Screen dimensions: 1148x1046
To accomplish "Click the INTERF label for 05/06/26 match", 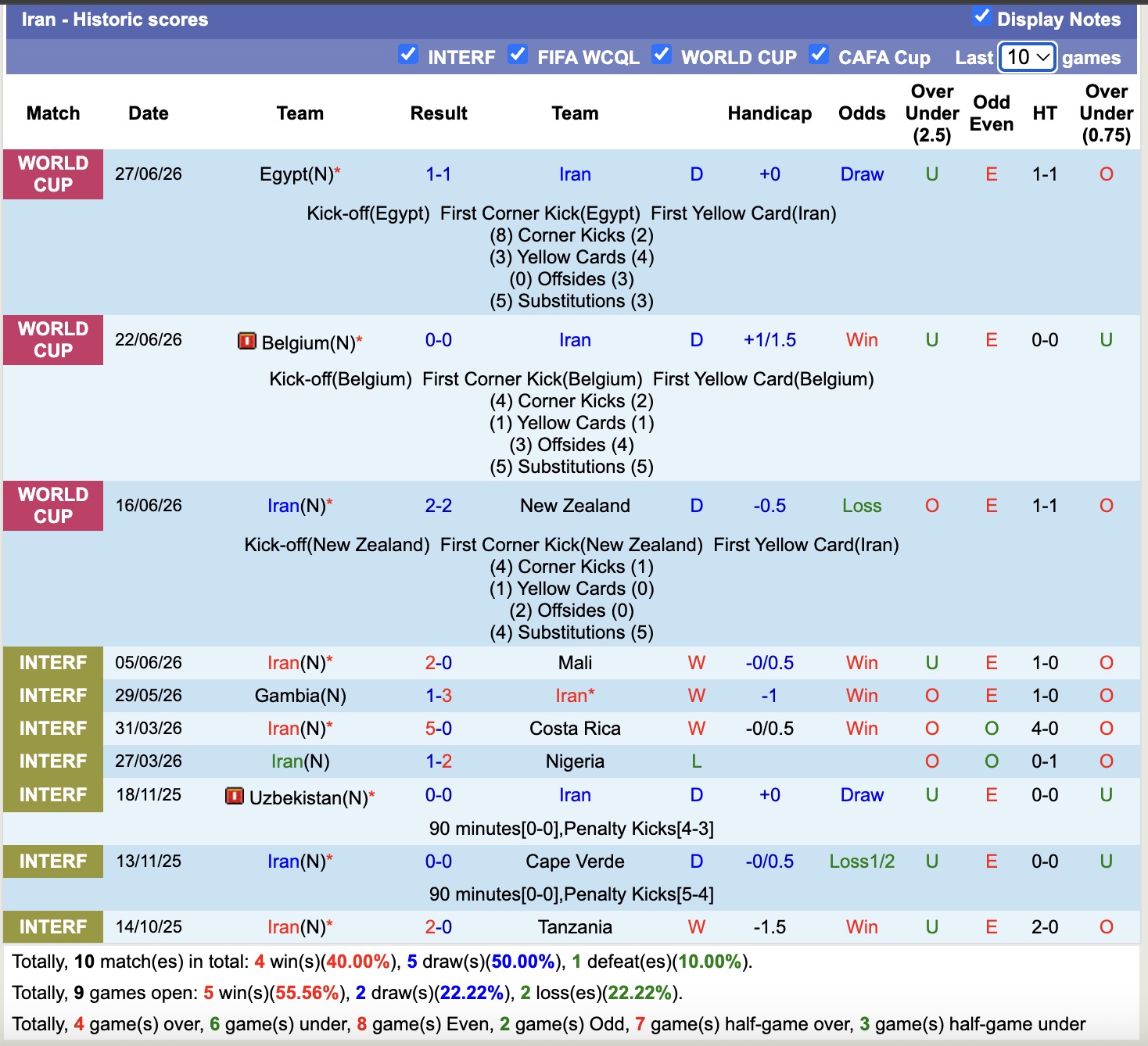I will [53, 663].
